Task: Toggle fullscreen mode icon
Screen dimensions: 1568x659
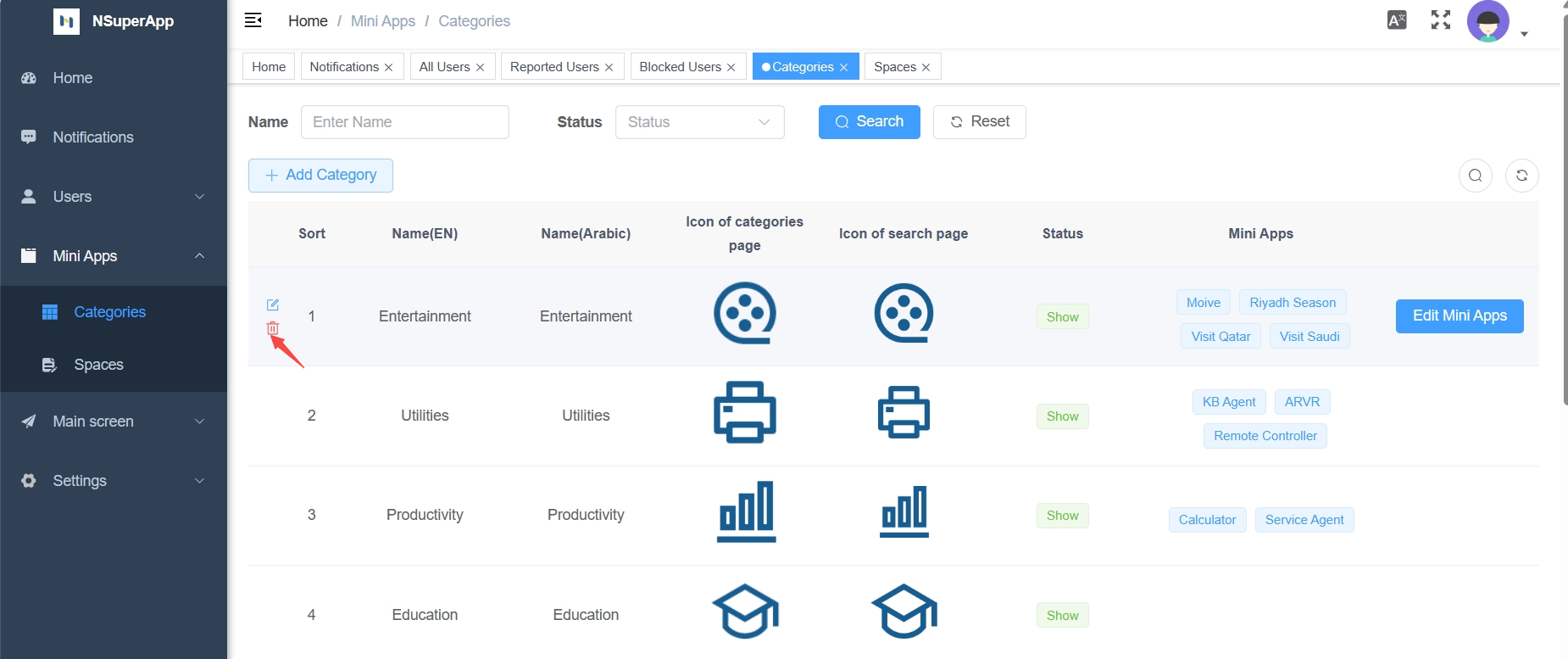Action: click(x=1441, y=20)
